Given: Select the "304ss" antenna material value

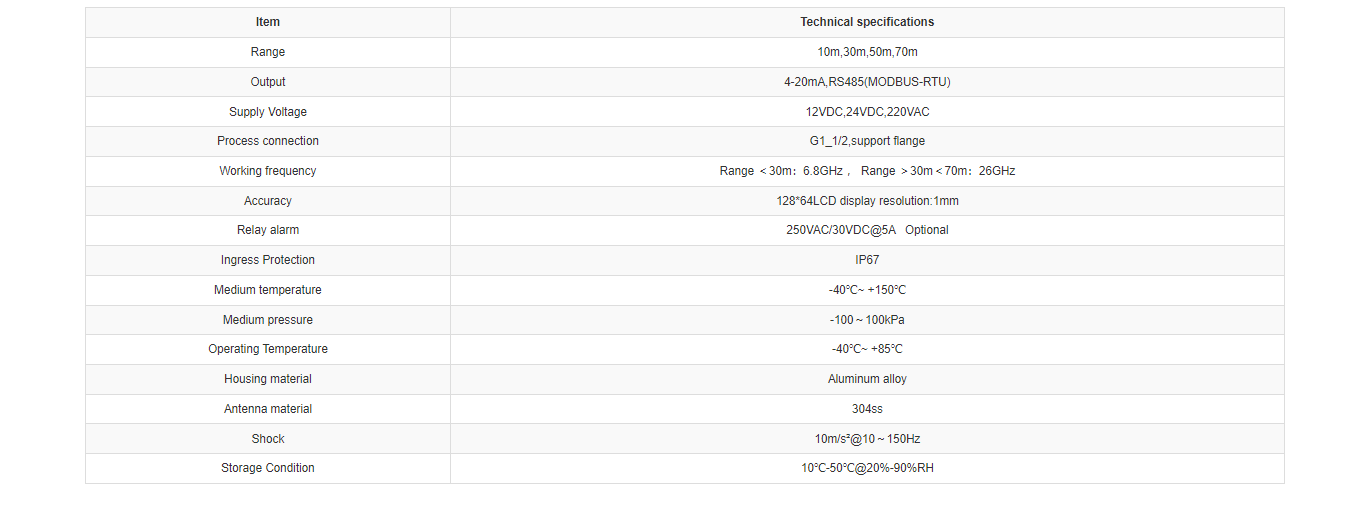Looking at the screenshot, I should coord(867,409).
